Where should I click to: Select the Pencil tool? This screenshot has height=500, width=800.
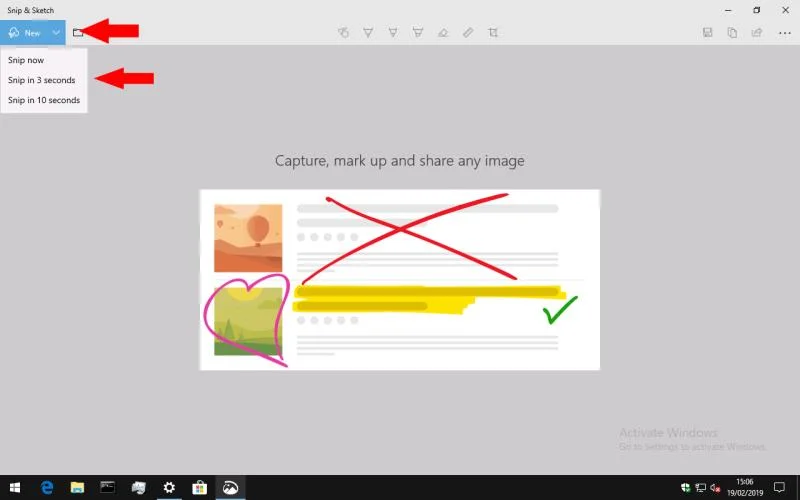tap(393, 33)
